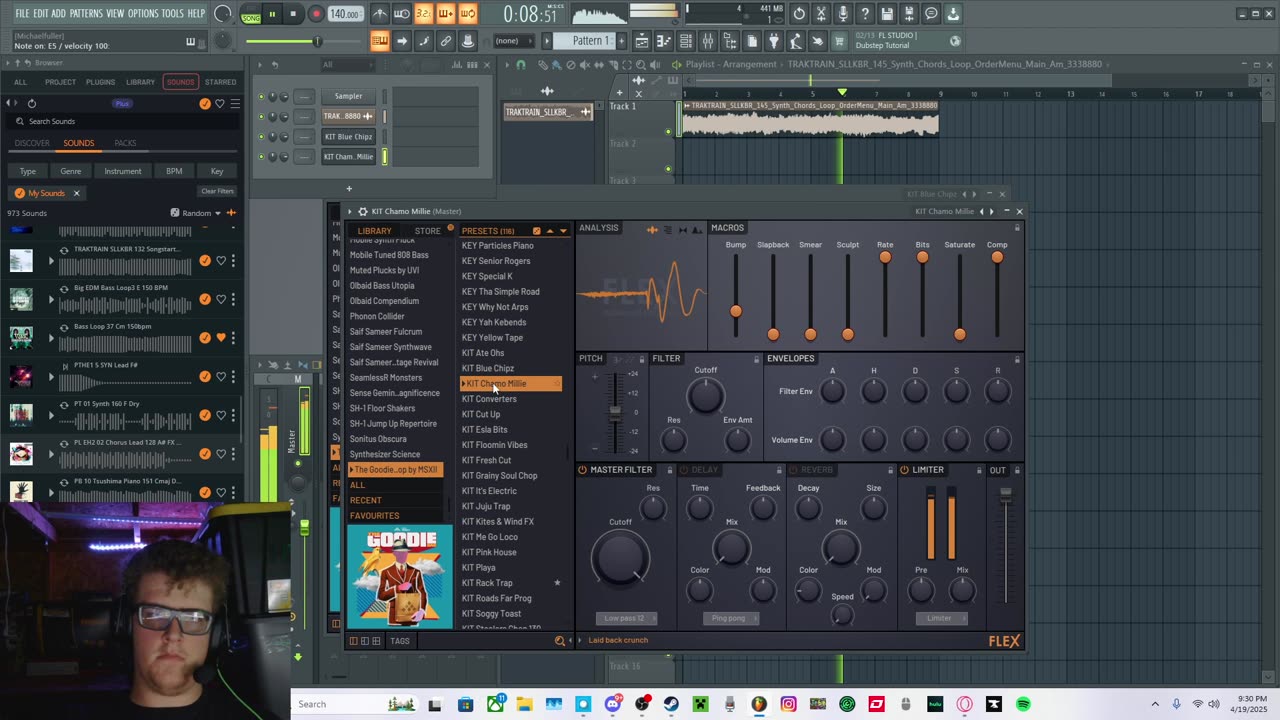Toggle the Limiter power button in FLEX
This screenshot has width=1280, height=720.
(904, 470)
